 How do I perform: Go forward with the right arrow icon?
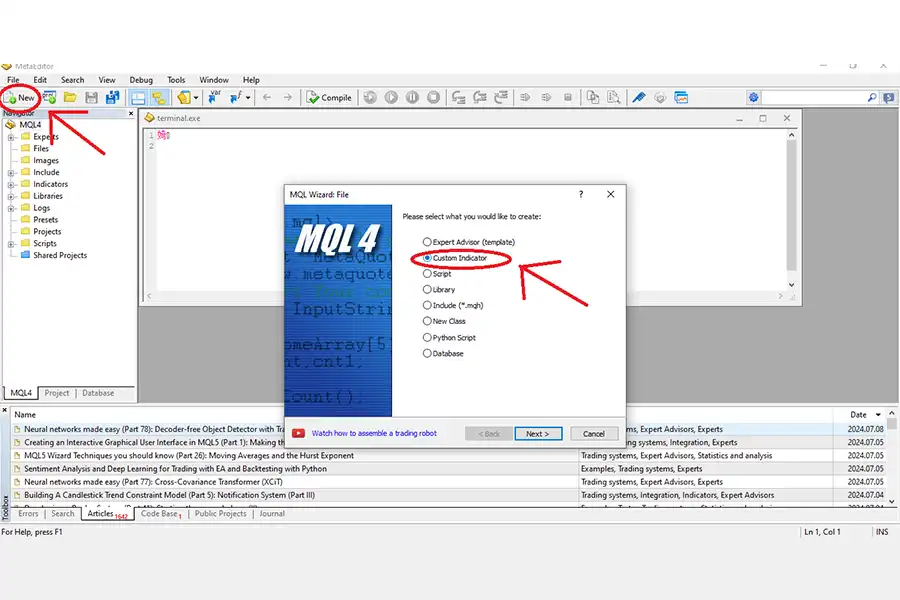coord(288,98)
